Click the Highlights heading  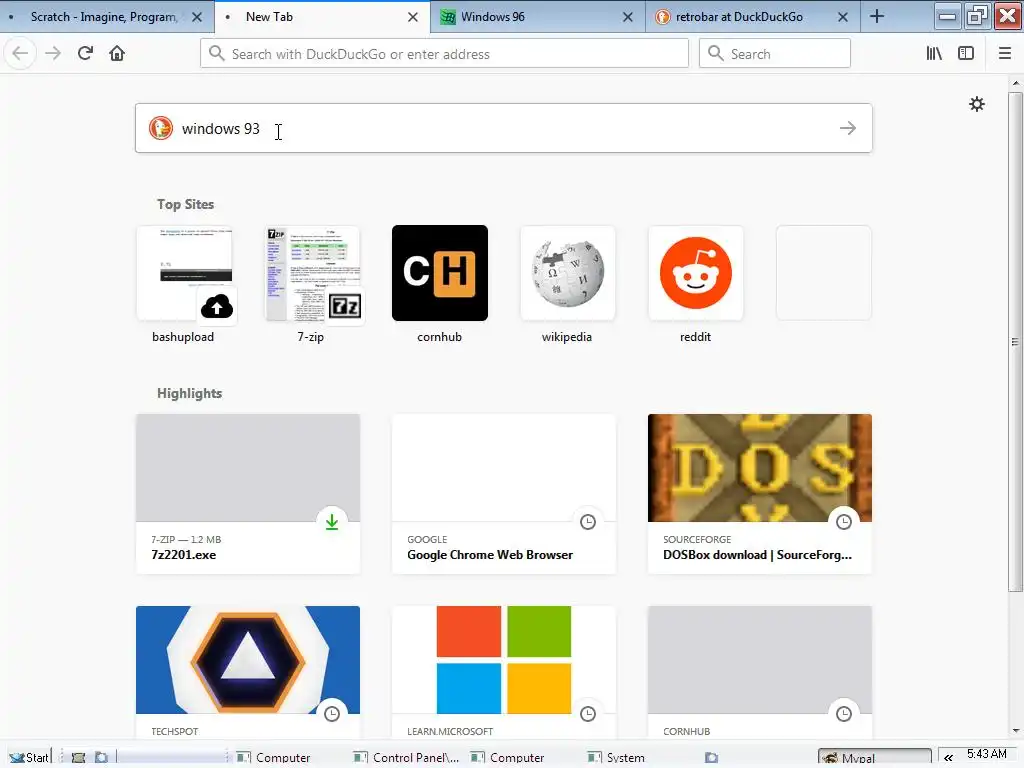coord(189,393)
